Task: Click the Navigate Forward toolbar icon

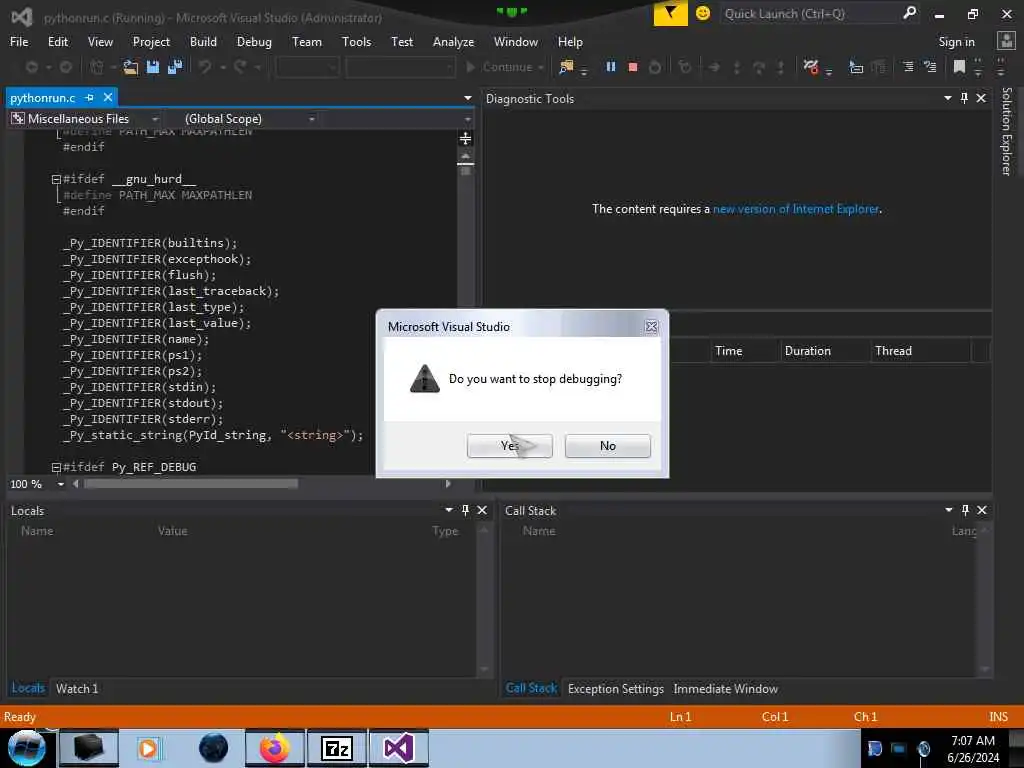Action: point(66,67)
